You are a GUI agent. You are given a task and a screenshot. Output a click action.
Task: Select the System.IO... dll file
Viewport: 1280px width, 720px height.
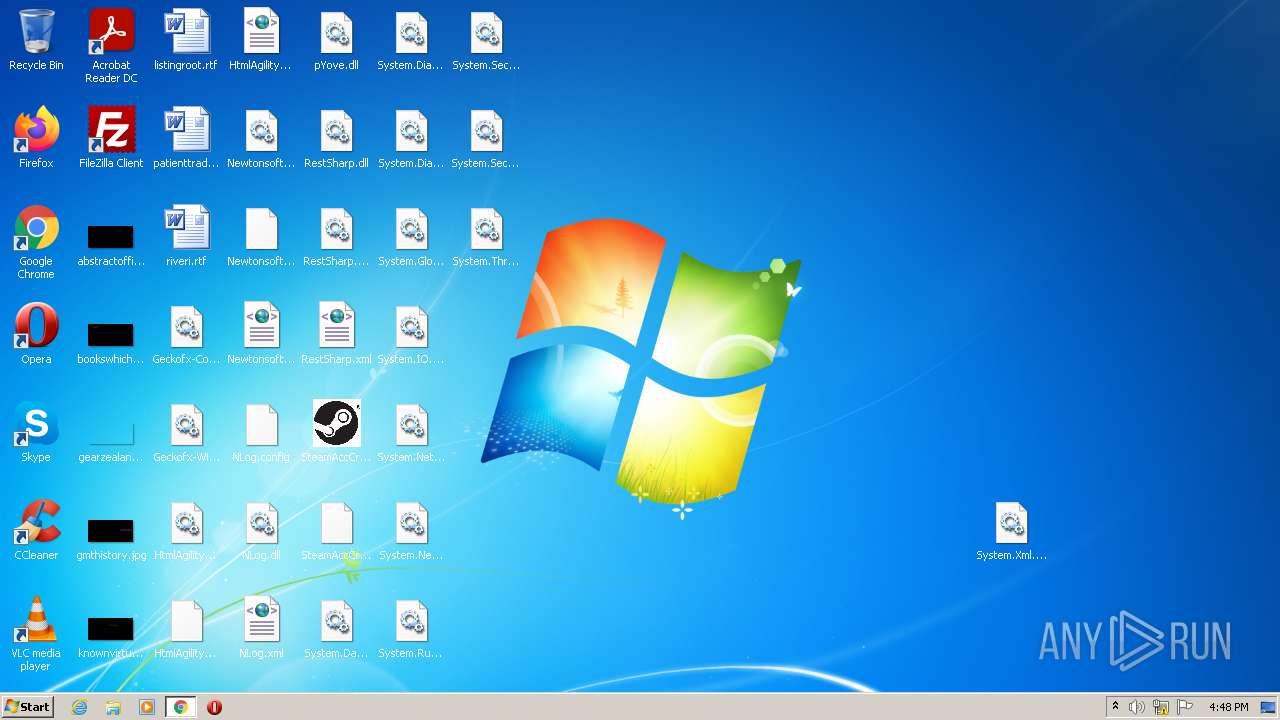411,334
